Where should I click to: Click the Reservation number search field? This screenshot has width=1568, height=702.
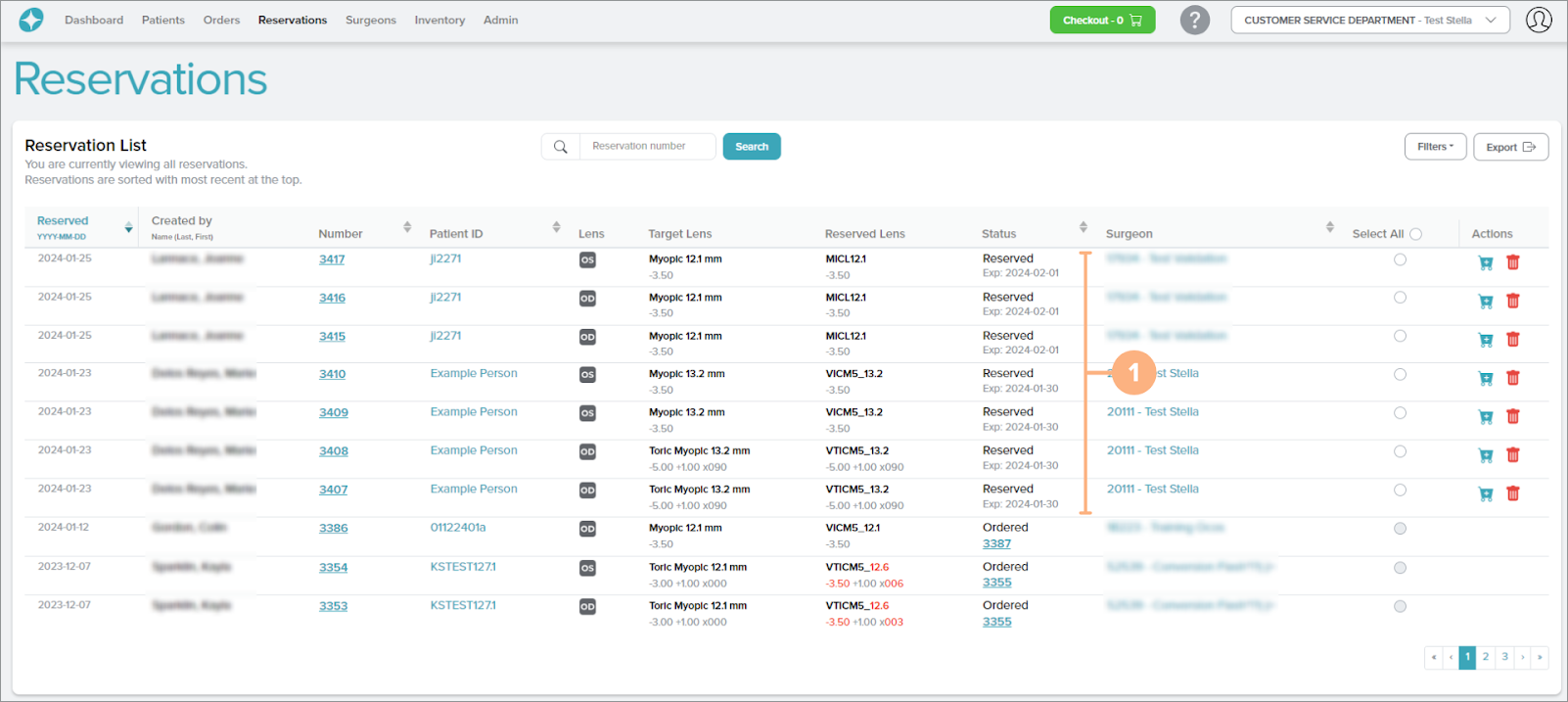click(647, 147)
